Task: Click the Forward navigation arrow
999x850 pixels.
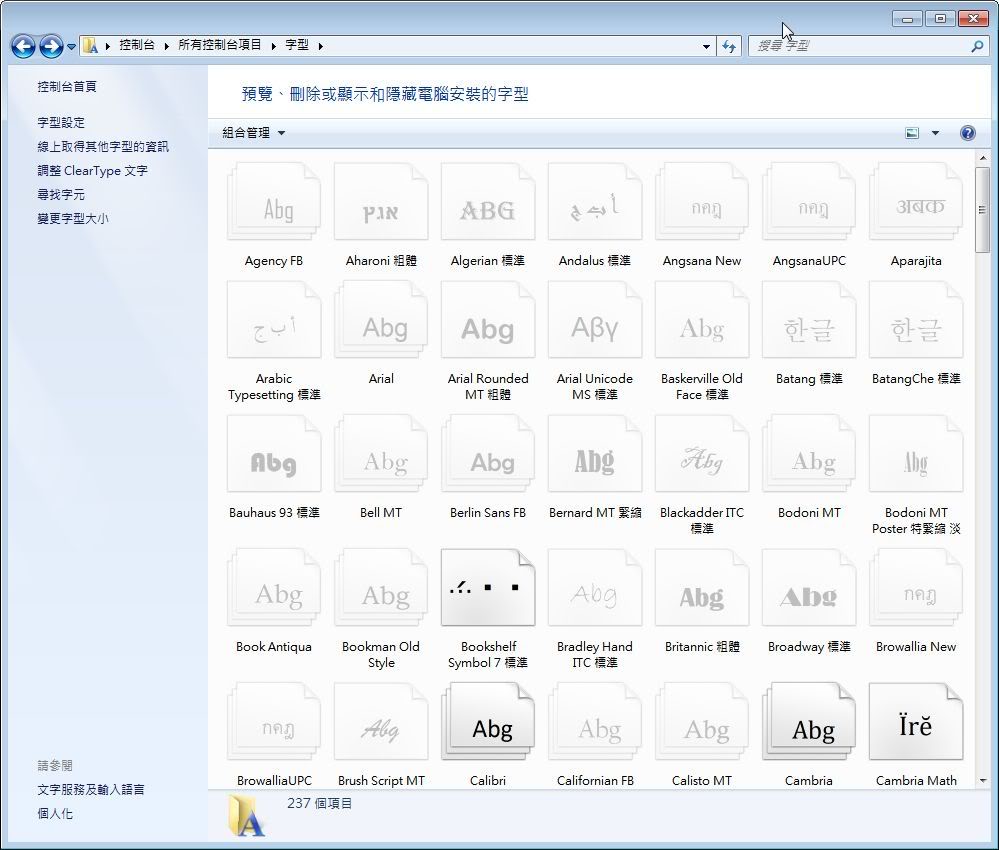Action: point(51,46)
